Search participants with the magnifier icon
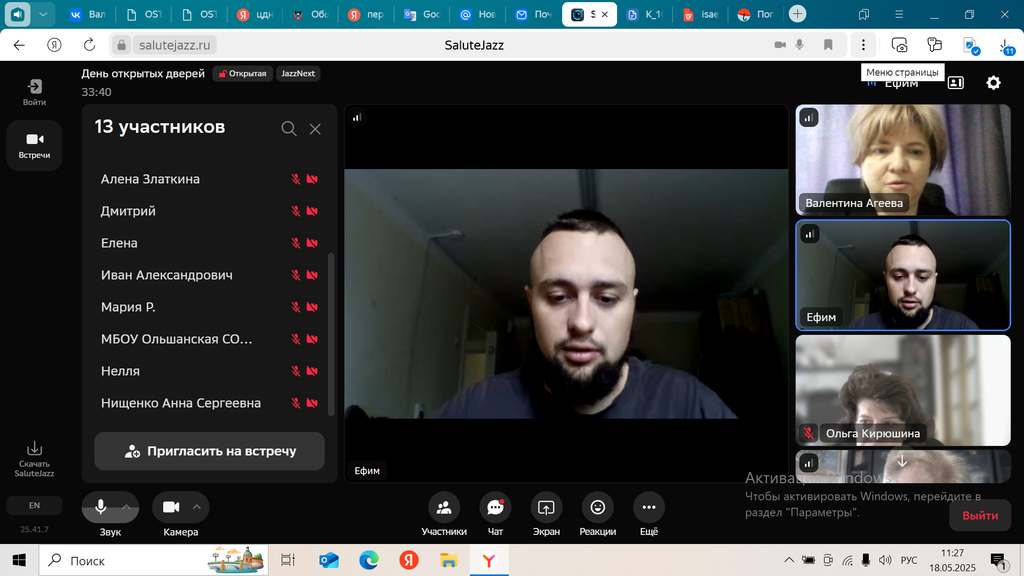1024x576 pixels. coord(289,128)
